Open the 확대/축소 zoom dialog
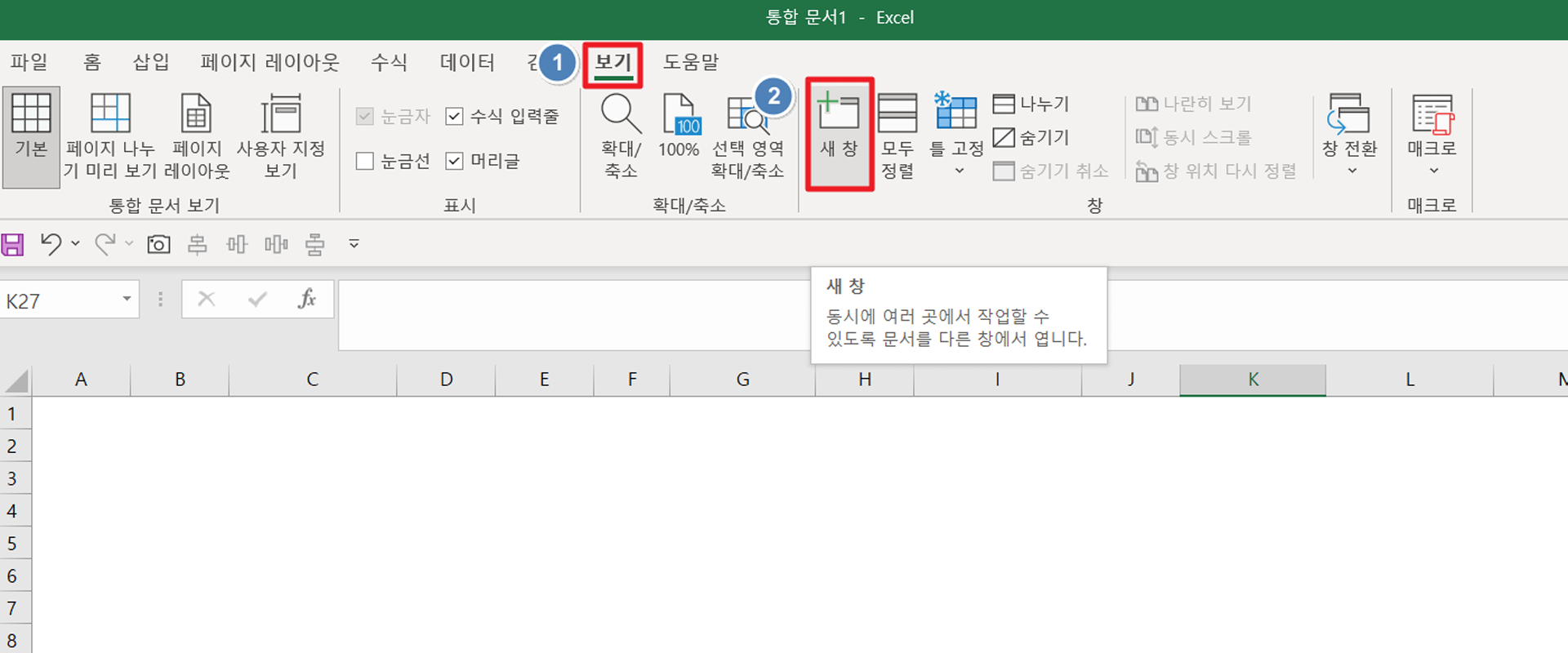 click(621, 137)
